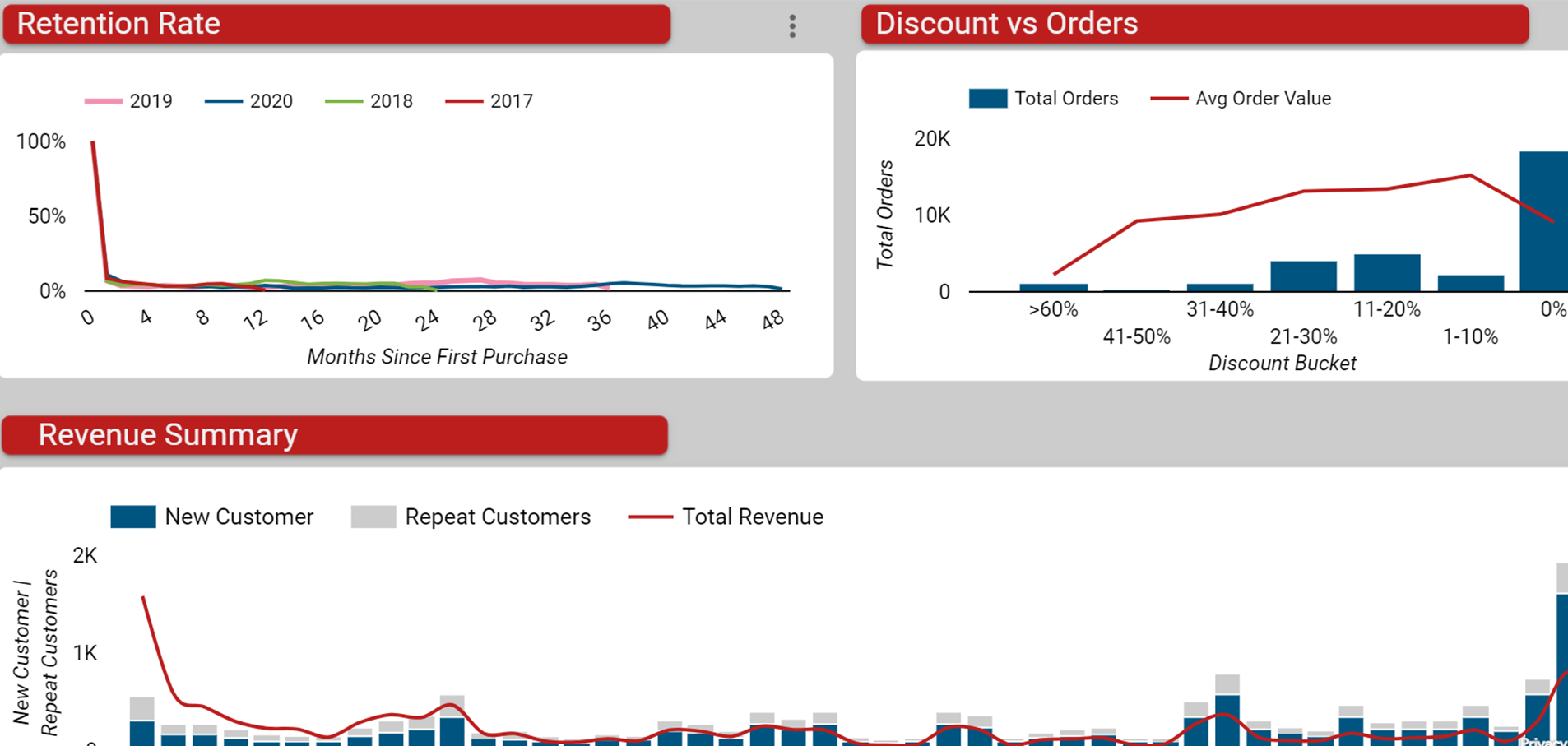Click the 31-40% discount bucket bar
Screen dimensions: 1568x746
[1220, 287]
